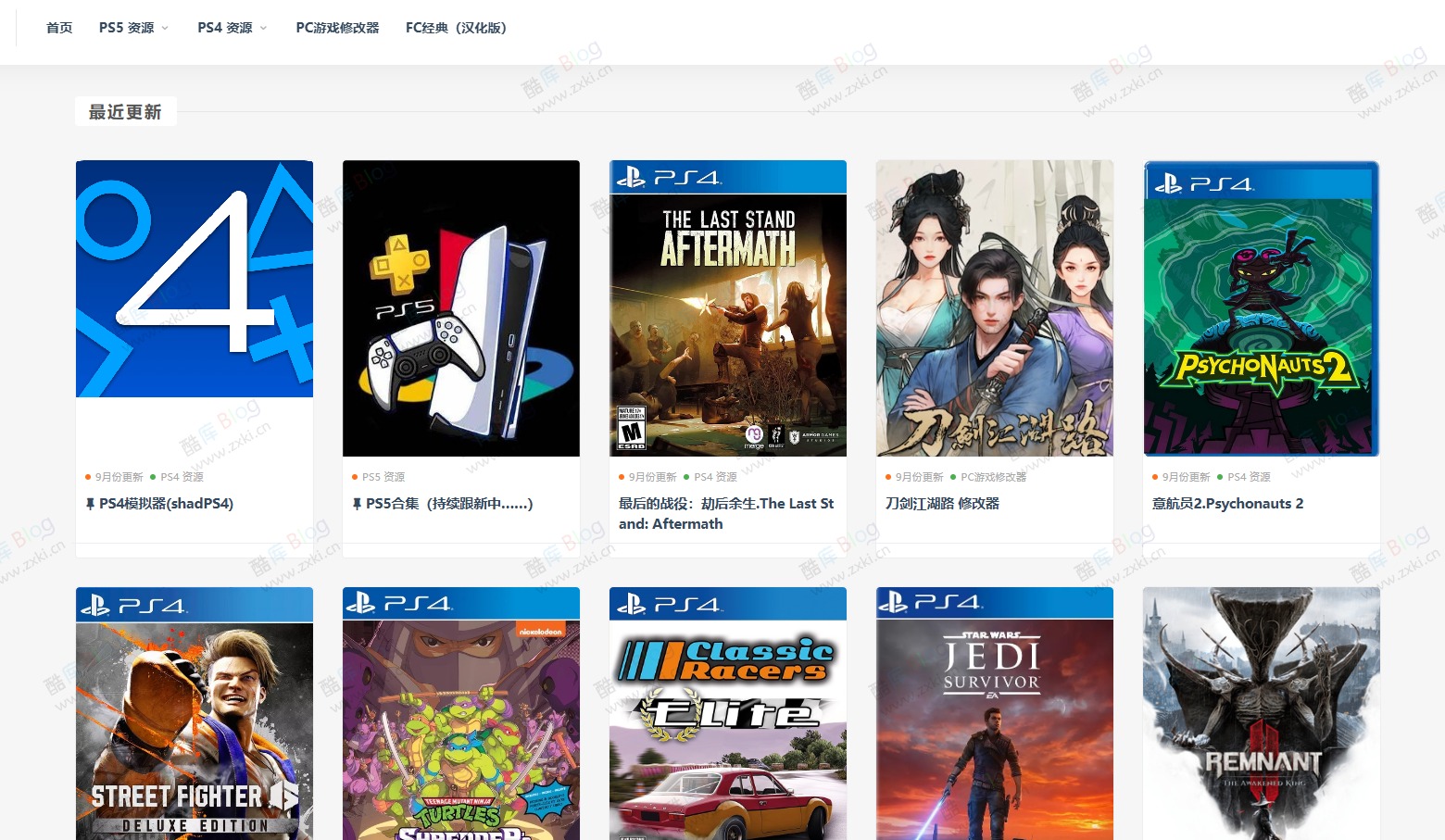
Task: Open the FC经典（汉化版）menu item
Action: [456, 28]
